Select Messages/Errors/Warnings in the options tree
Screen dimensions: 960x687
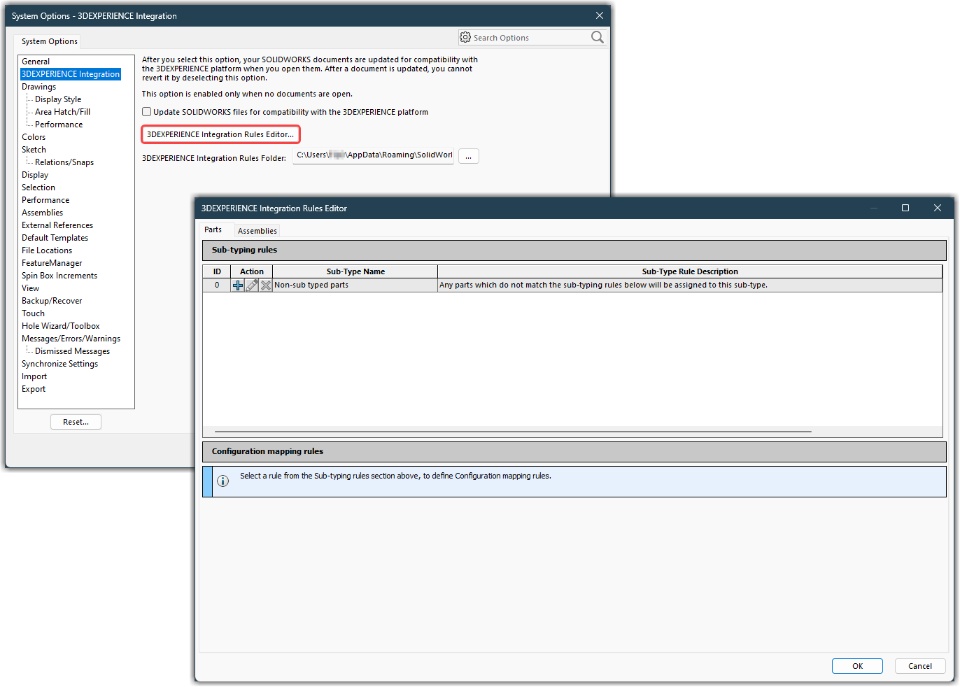[x=71, y=339]
